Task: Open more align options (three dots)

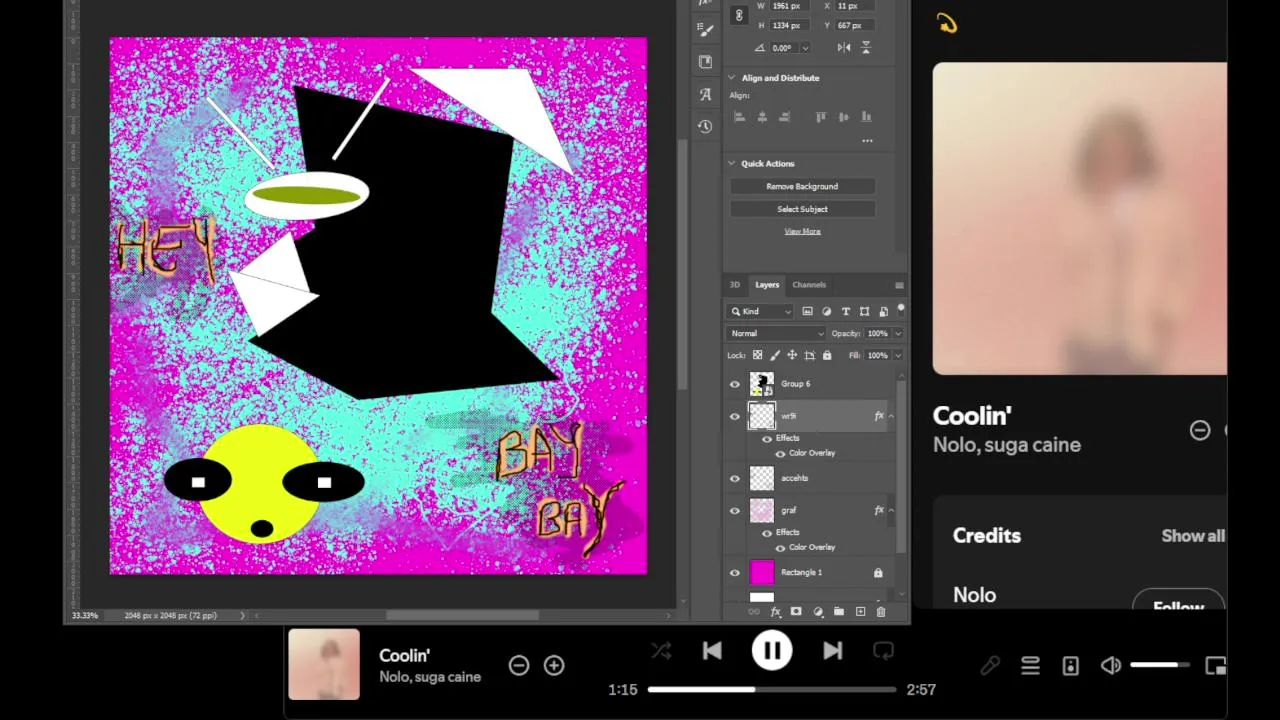Action: tap(867, 141)
